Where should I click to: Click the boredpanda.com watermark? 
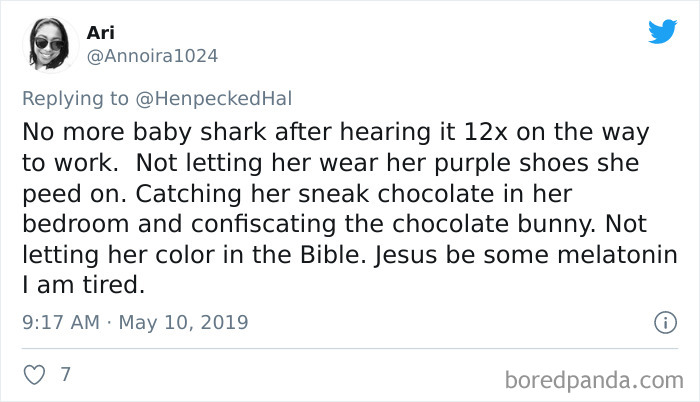pos(593,379)
